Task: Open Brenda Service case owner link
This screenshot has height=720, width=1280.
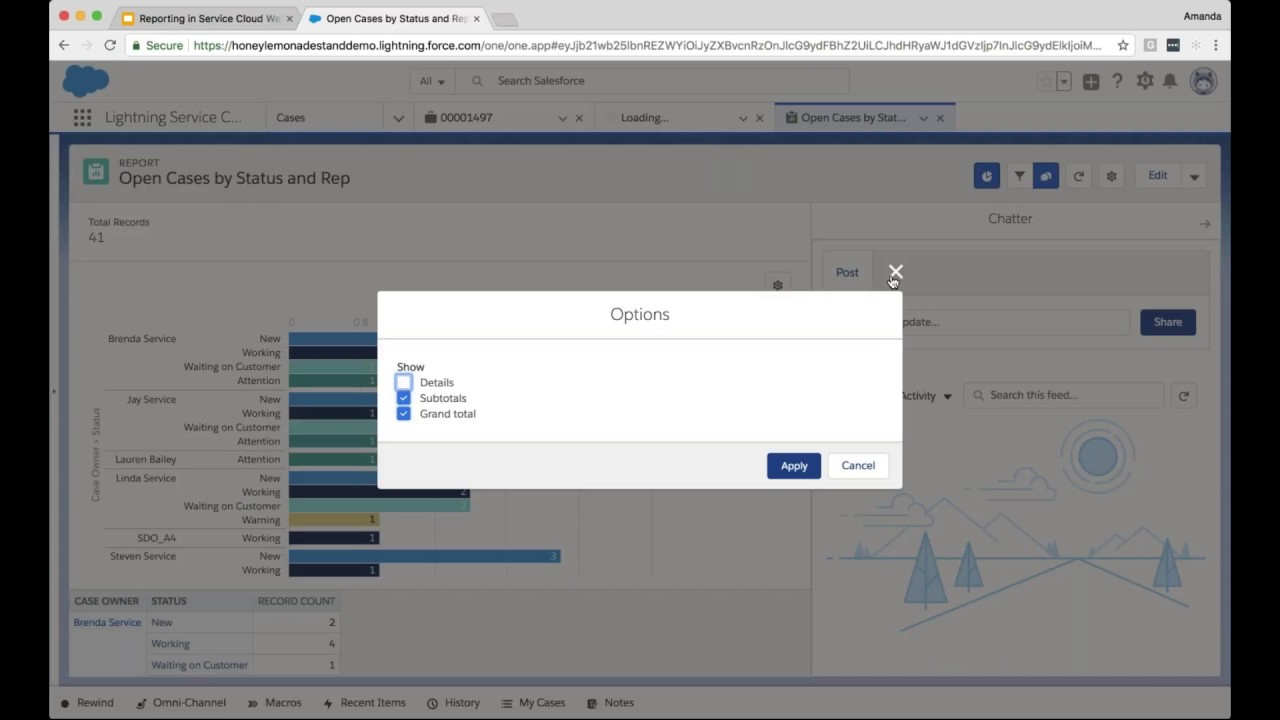Action: (x=107, y=622)
